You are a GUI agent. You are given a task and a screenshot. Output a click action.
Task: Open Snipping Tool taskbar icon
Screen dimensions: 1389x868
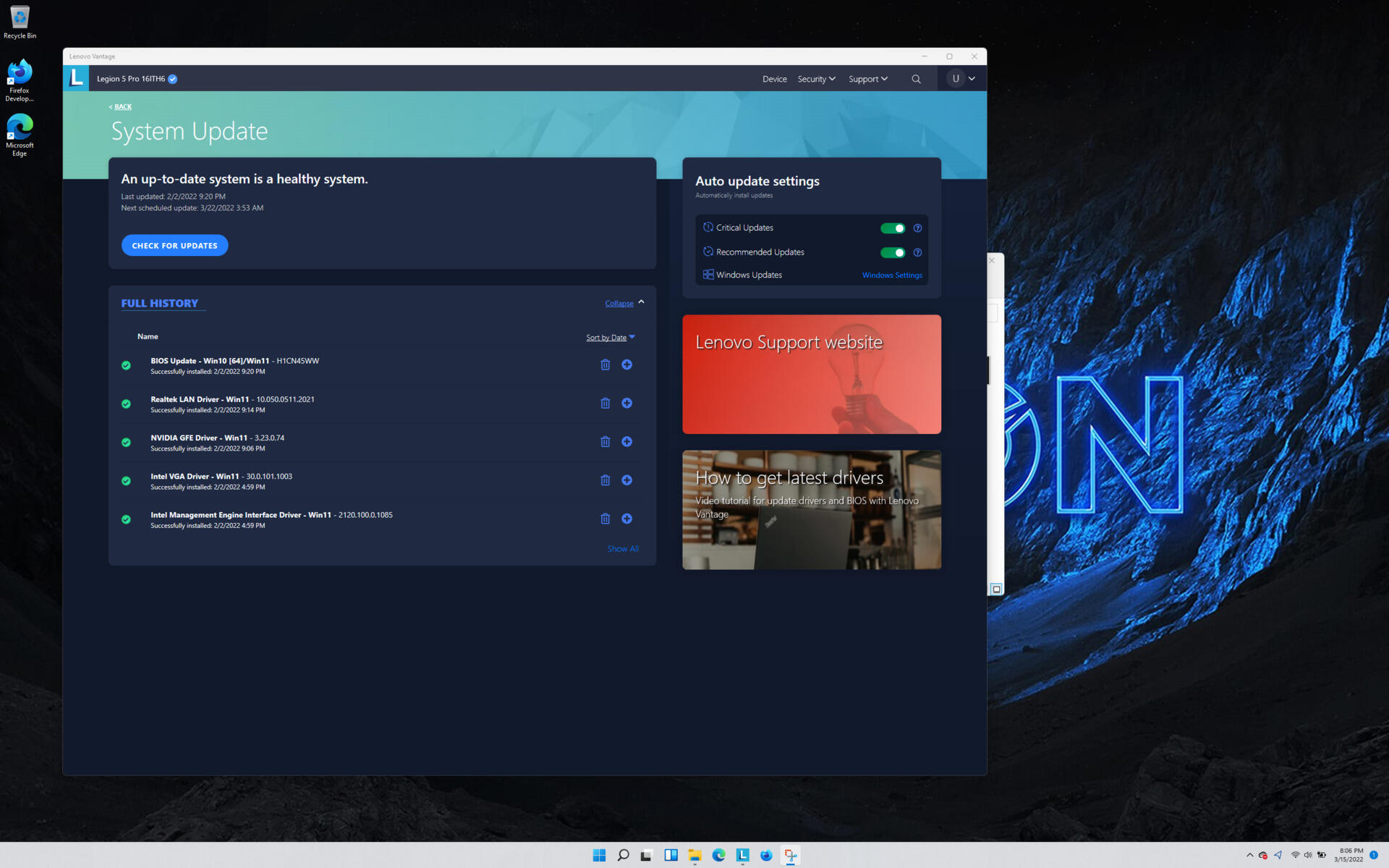coord(790,855)
